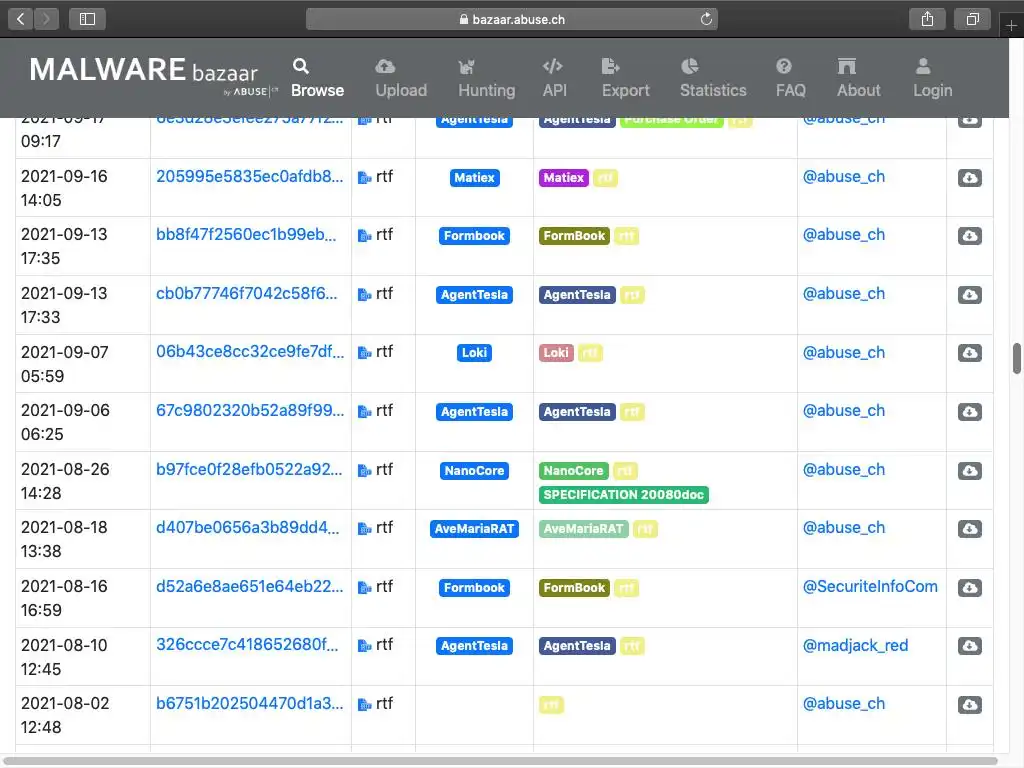Open the Statistics page
The height and width of the screenshot is (768, 1024).
tap(713, 78)
